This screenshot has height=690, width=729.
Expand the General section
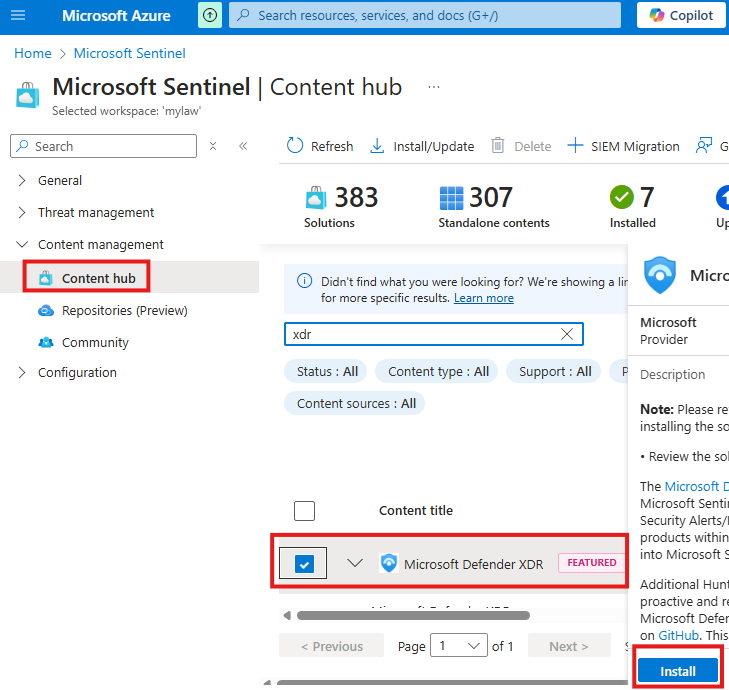click(x=21, y=180)
